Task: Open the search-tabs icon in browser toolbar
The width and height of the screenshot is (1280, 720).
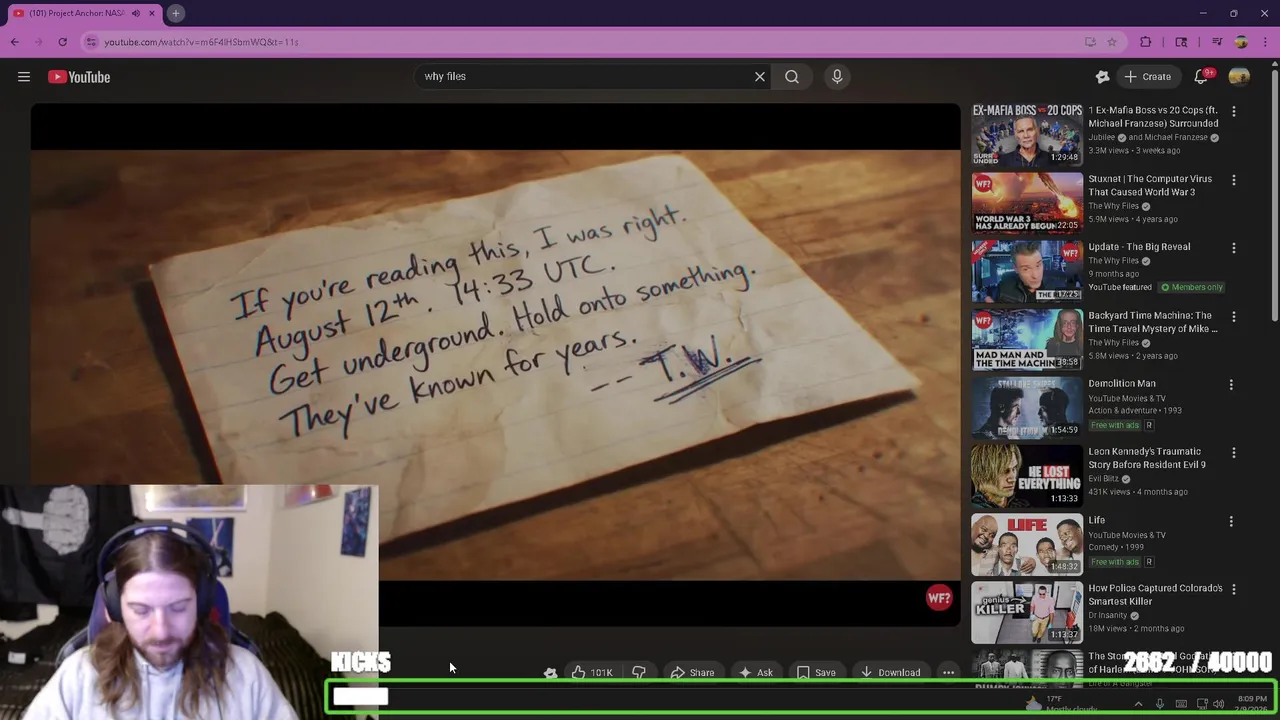Action: point(1181,42)
